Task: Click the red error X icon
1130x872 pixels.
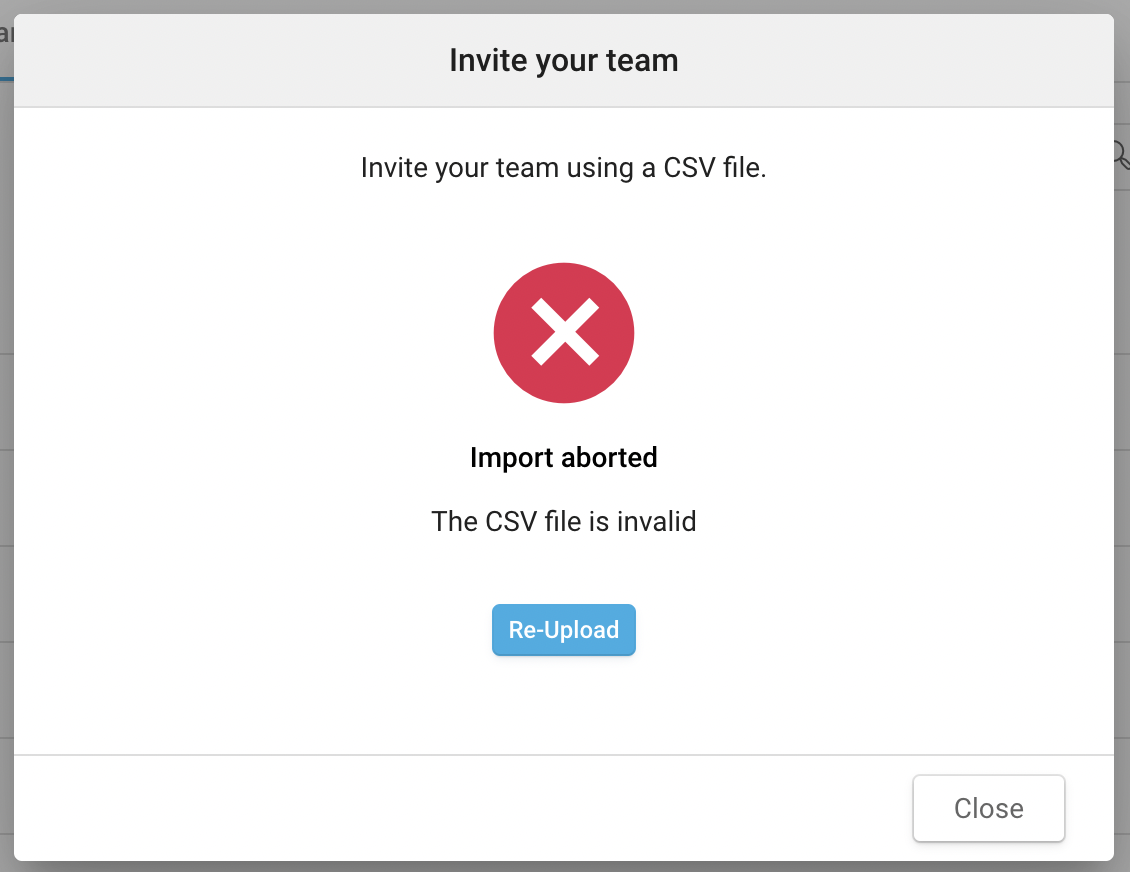Action: point(564,333)
